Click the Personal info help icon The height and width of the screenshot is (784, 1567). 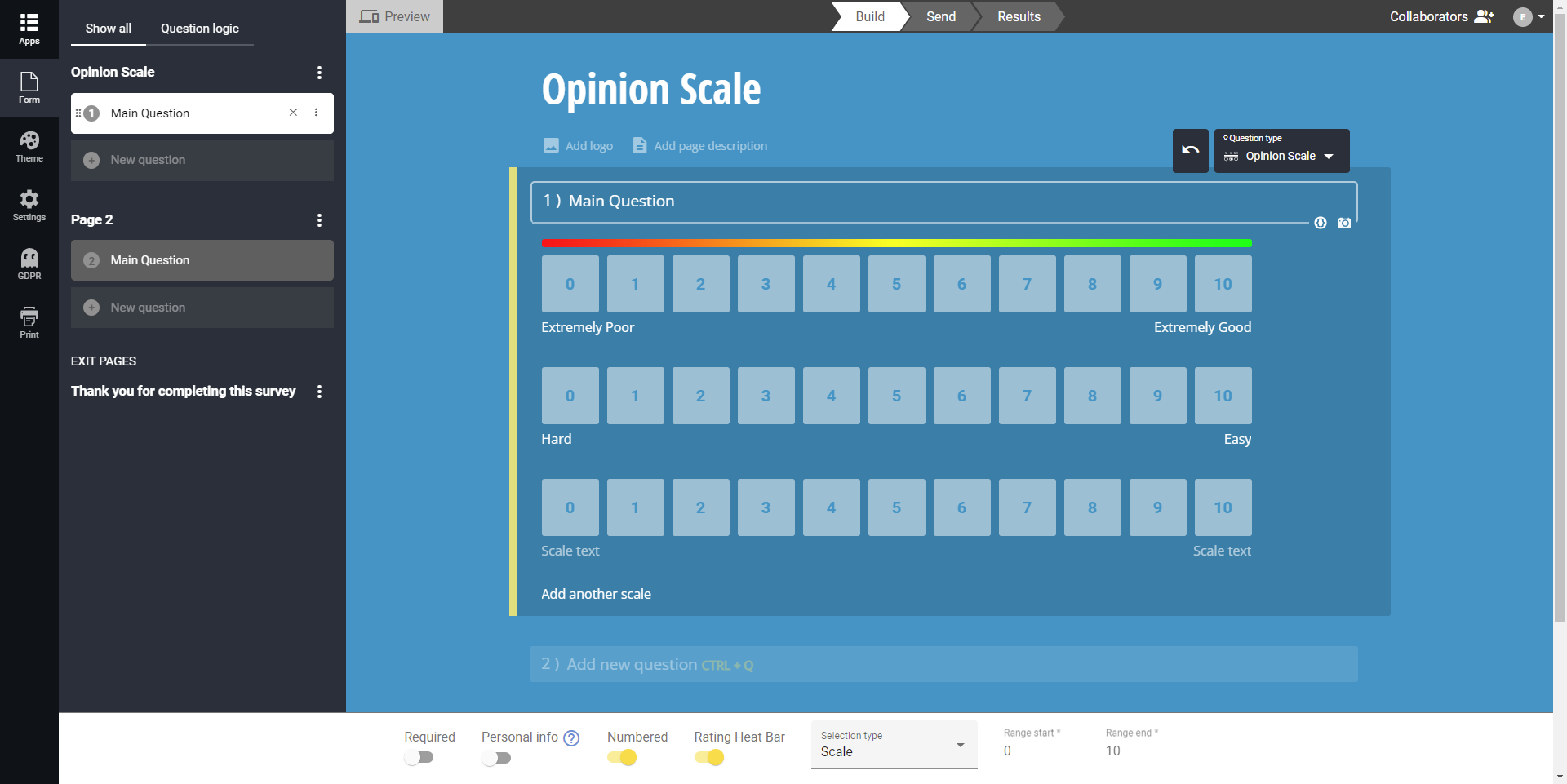571,738
